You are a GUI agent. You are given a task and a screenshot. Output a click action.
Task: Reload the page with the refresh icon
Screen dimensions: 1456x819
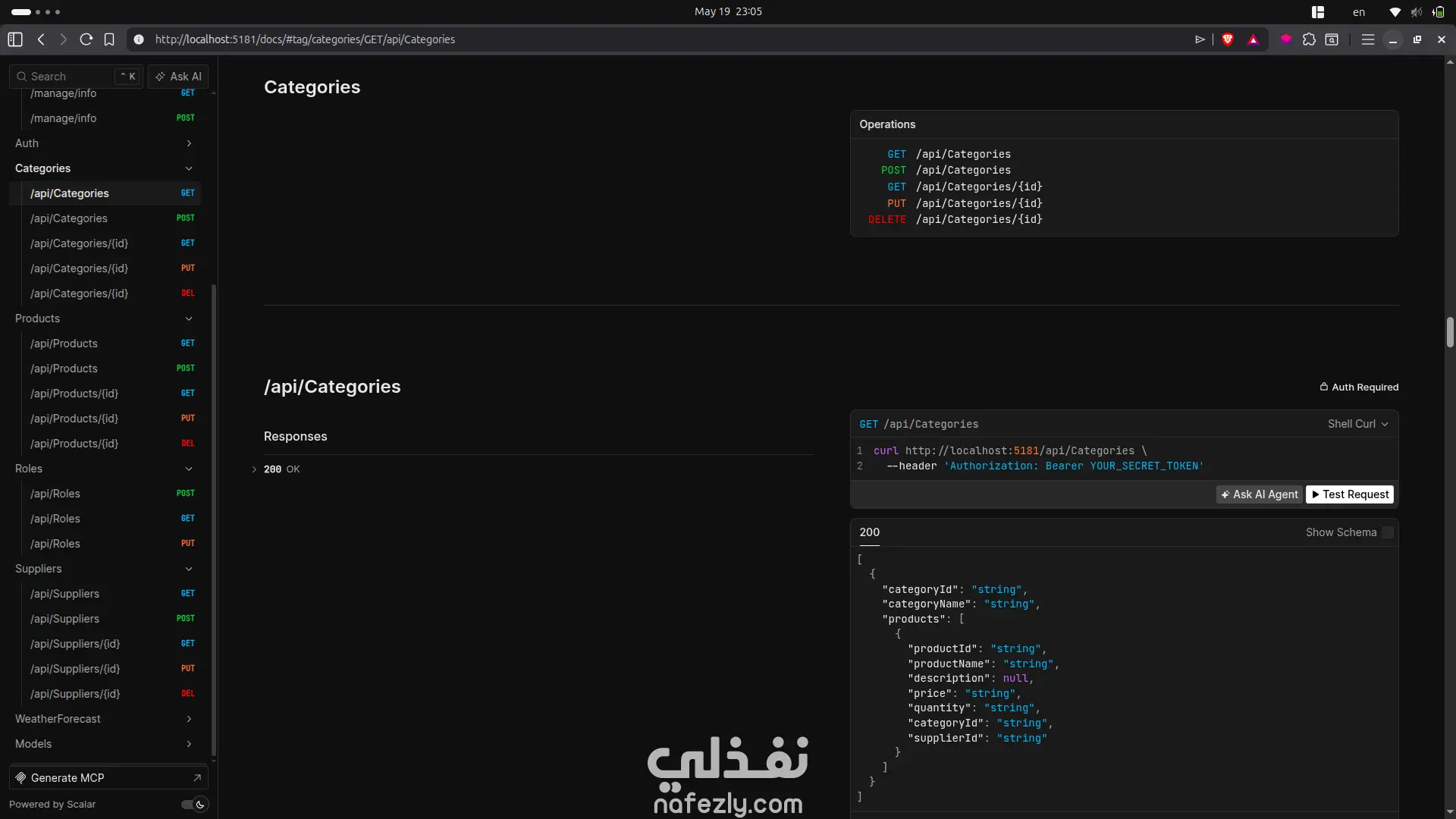[x=86, y=39]
